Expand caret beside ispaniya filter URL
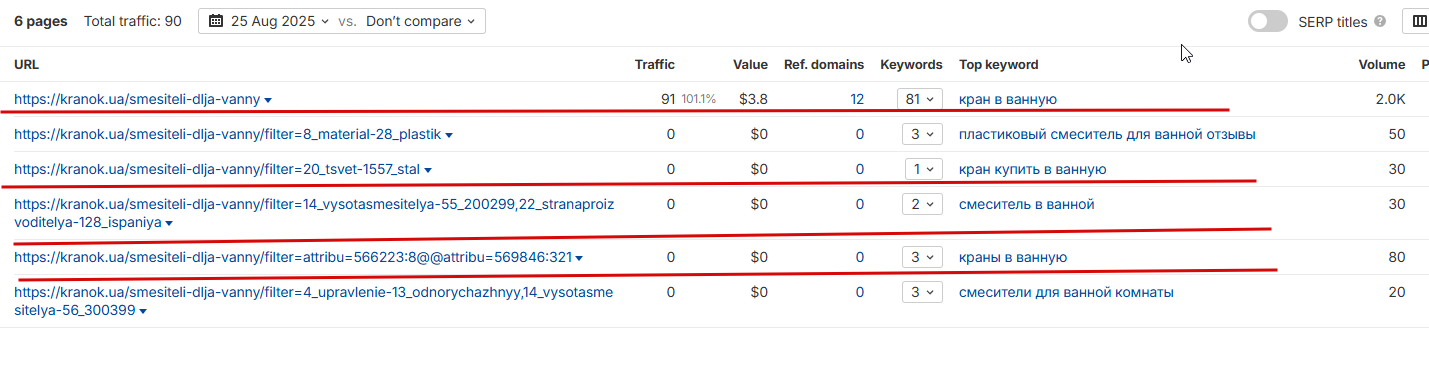This screenshot has height=371, width=1429. tap(169, 224)
